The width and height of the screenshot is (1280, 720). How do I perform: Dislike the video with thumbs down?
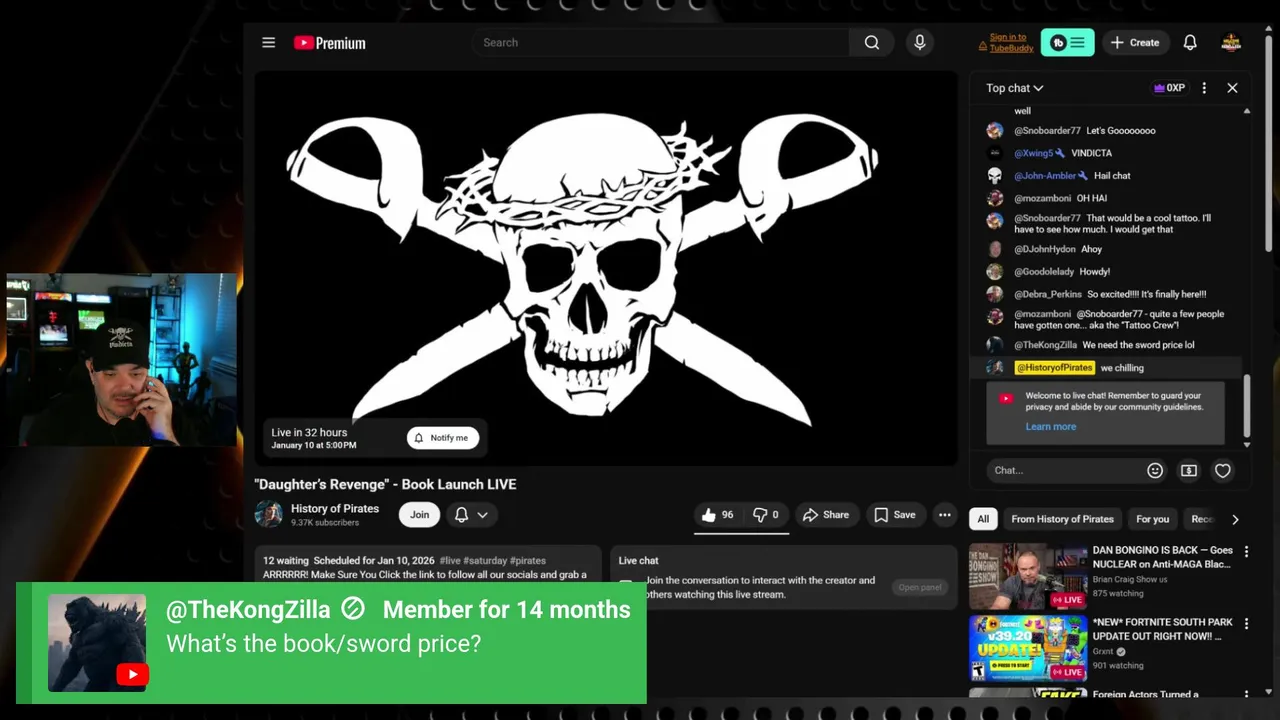tap(765, 515)
